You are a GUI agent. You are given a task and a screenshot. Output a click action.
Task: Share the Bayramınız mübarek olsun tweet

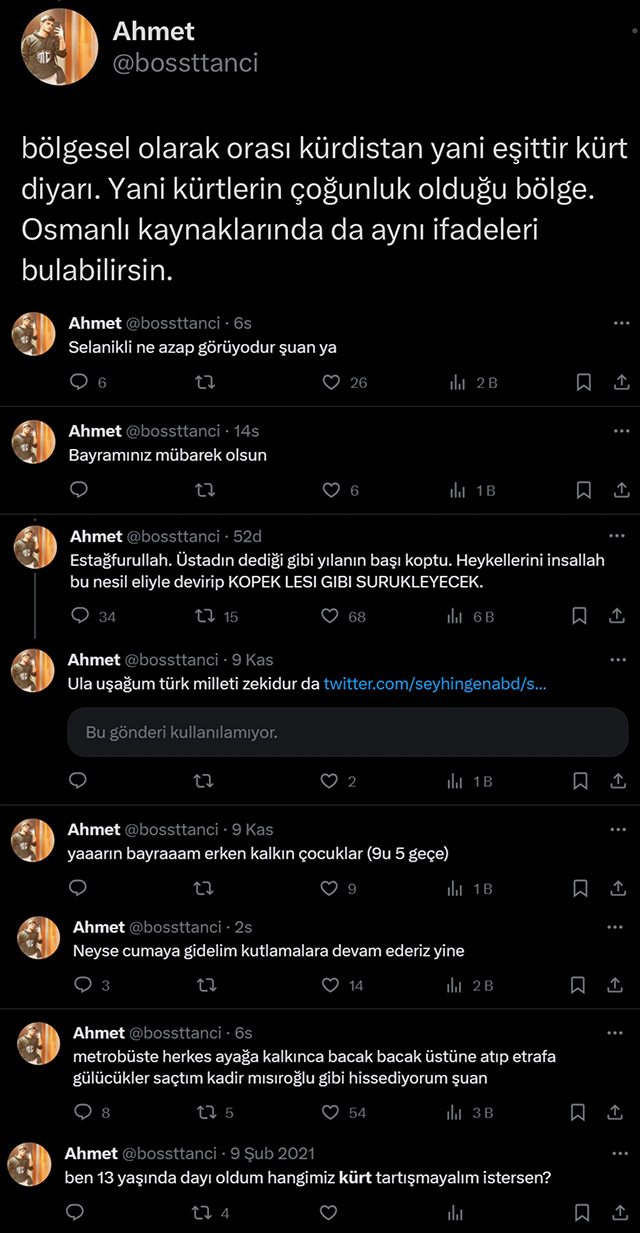pos(619,490)
